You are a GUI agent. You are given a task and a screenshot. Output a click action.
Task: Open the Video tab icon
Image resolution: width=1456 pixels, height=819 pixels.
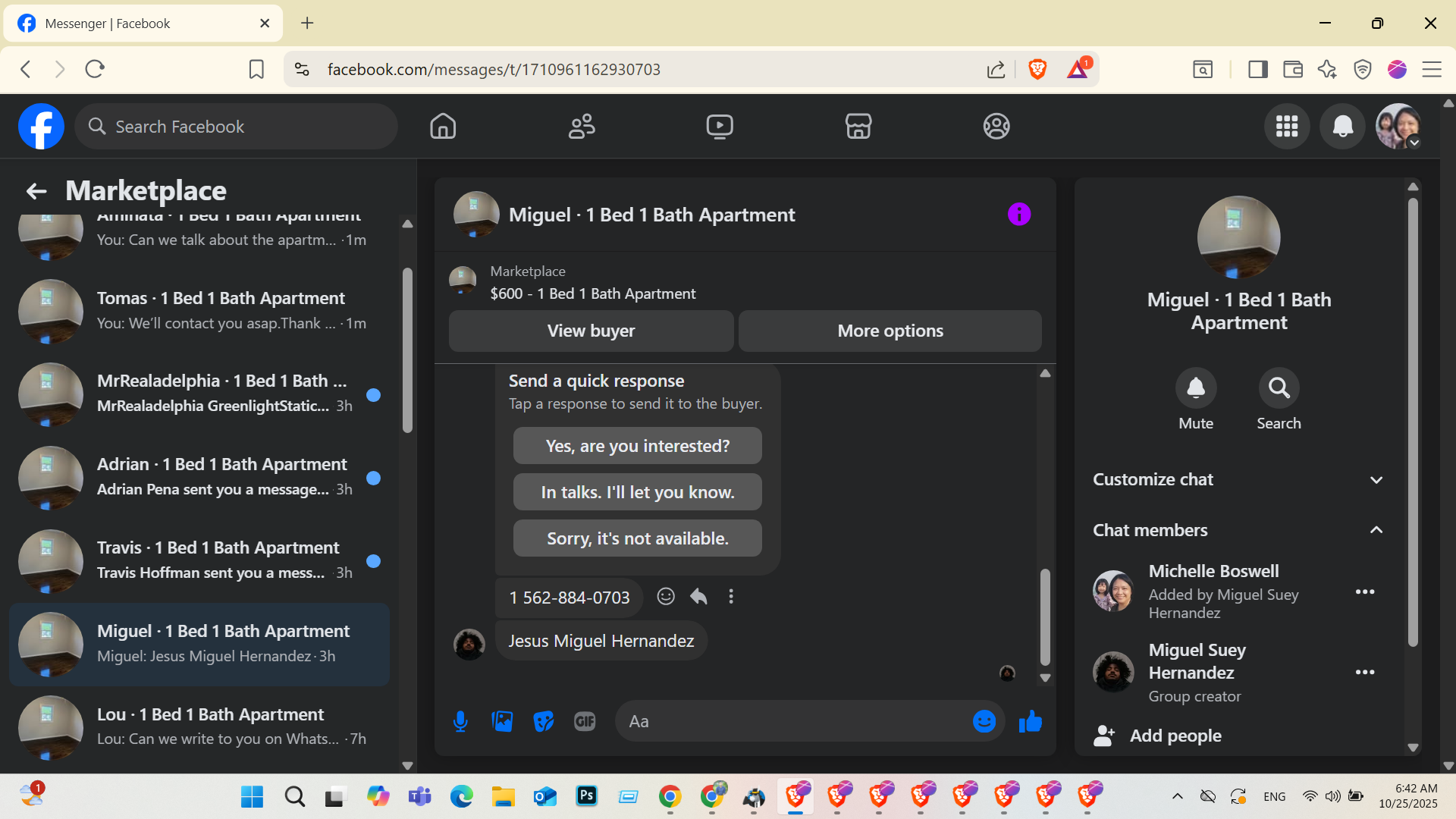coord(720,126)
